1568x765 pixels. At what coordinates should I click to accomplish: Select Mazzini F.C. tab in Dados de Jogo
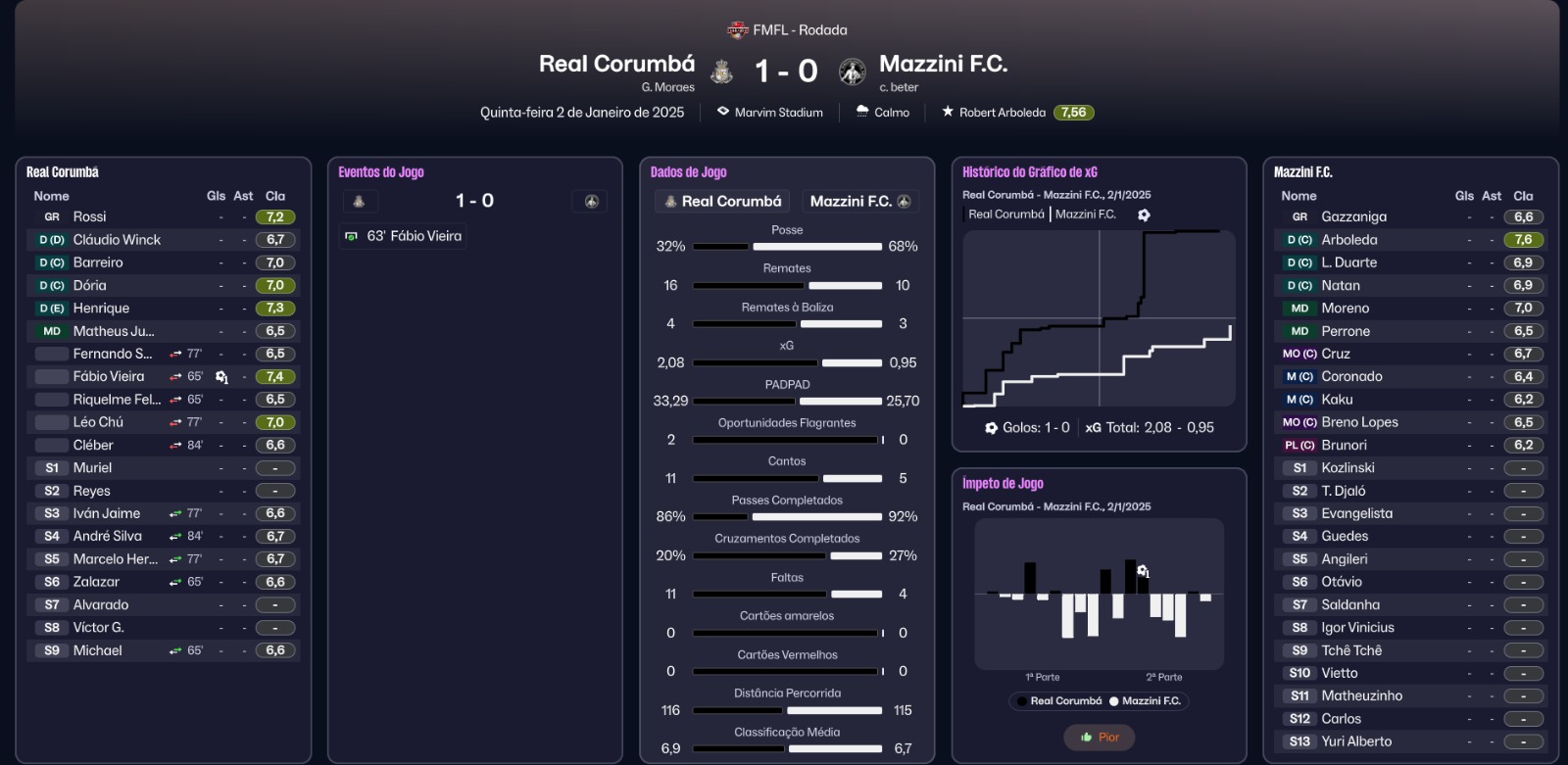(x=859, y=201)
